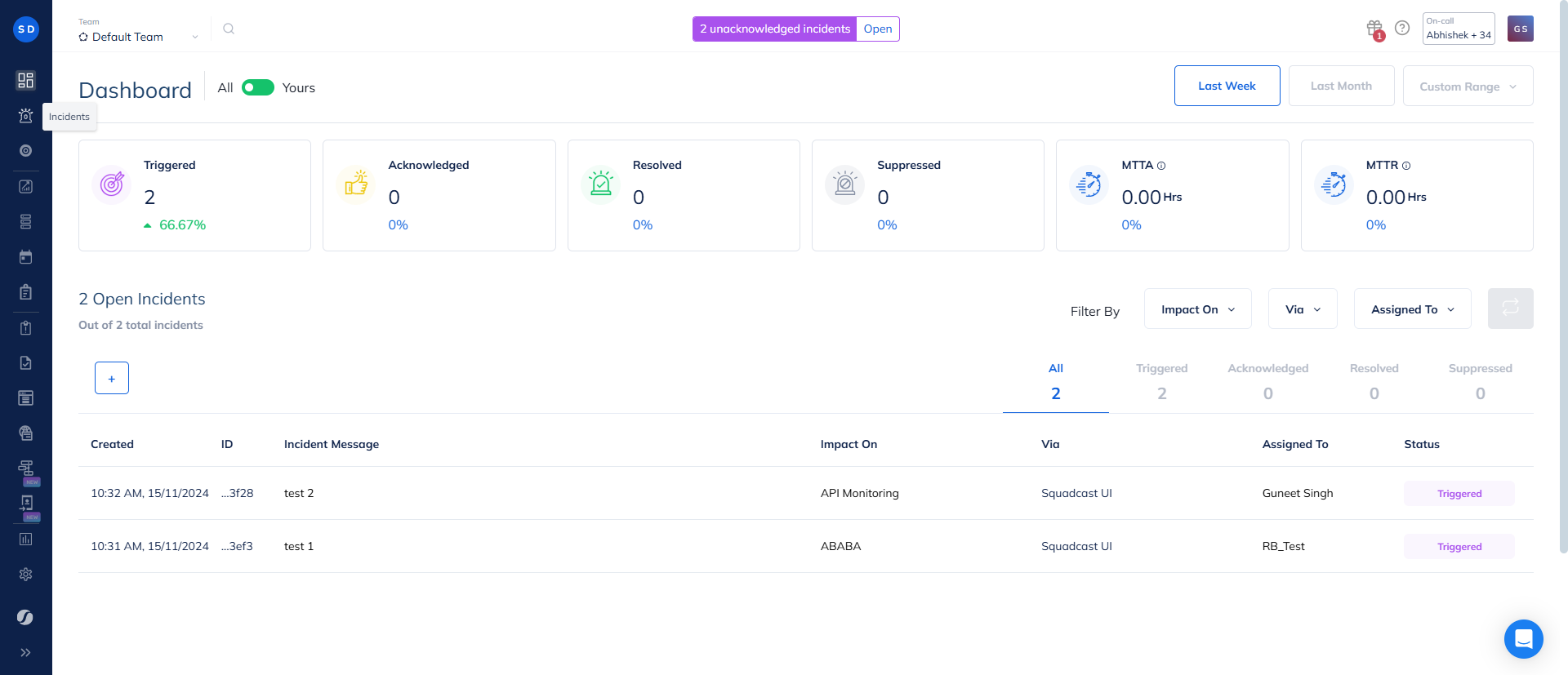1568x675 pixels.
Task: Toggle the All/Yours dashboard switch
Action: click(x=258, y=88)
